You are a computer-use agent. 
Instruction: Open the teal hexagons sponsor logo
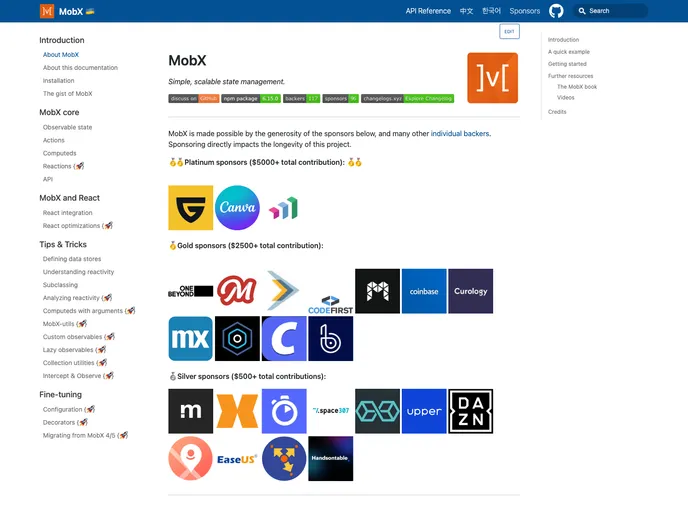[377, 411]
